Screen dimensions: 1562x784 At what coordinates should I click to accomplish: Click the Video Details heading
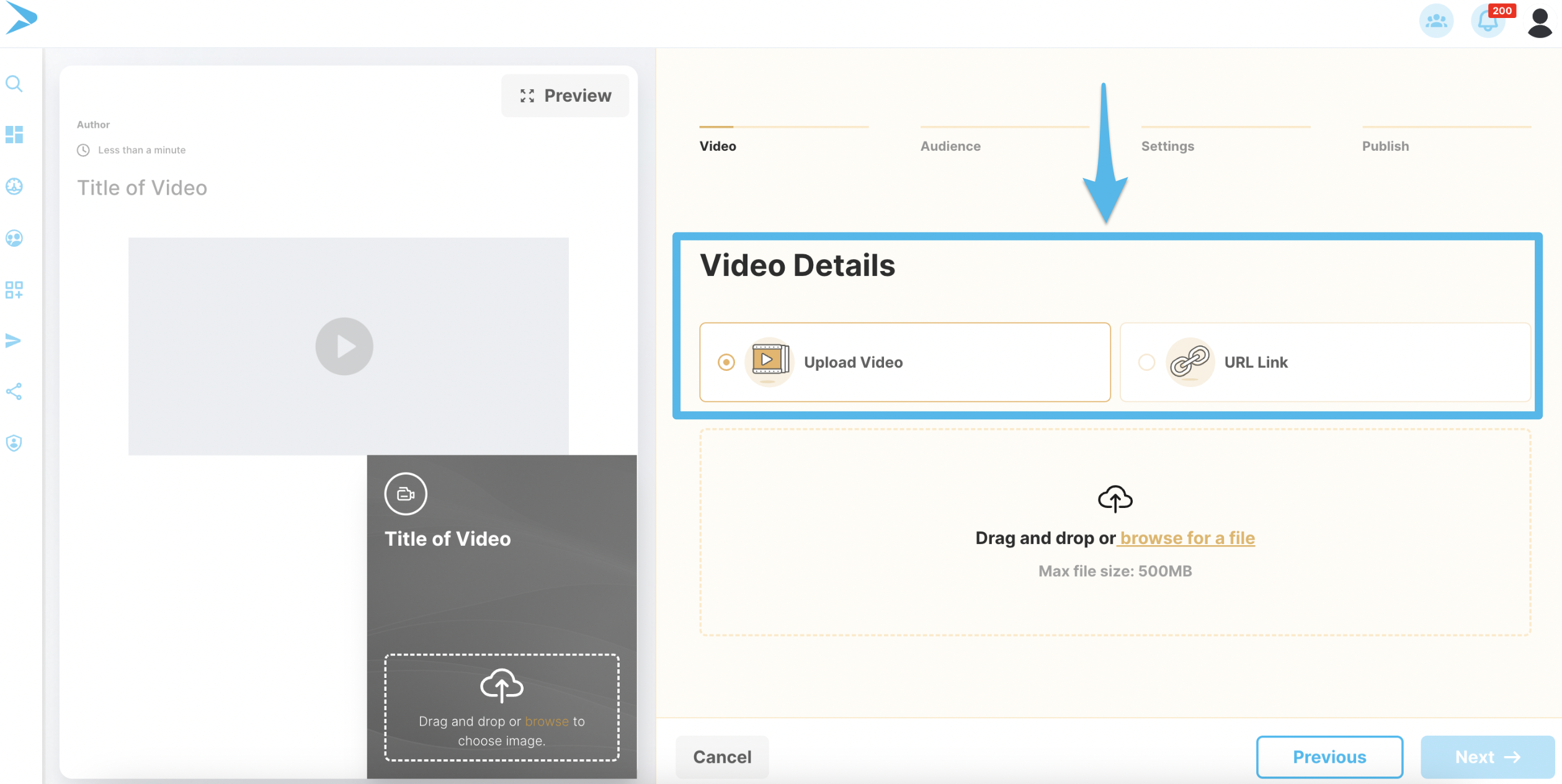[x=798, y=265]
